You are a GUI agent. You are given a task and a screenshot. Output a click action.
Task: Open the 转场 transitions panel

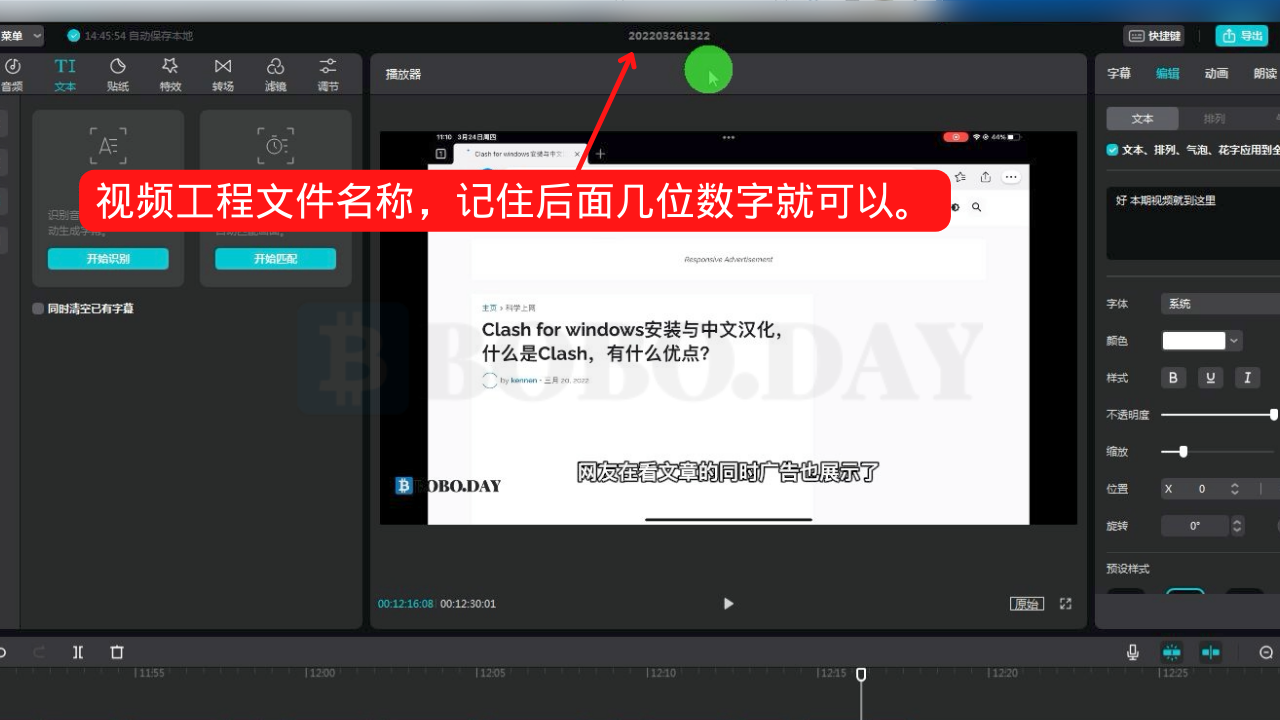(223, 74)
